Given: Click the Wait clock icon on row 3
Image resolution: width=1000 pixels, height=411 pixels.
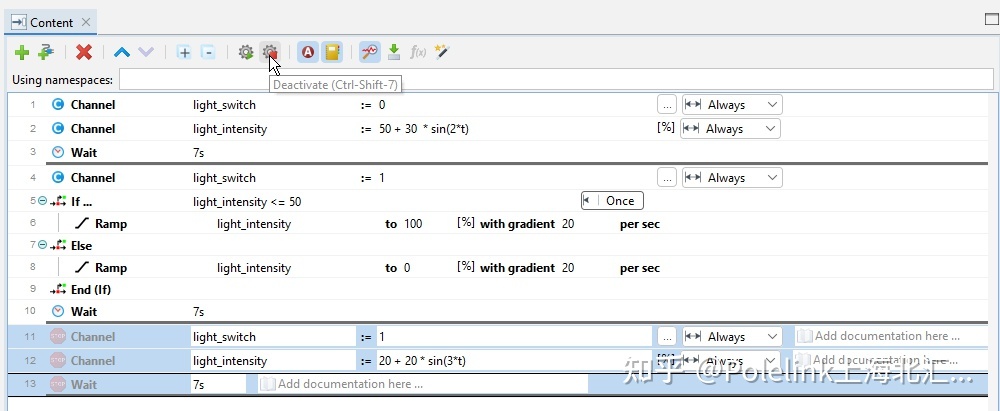Looking at the screenshot, I should [58, 153].
